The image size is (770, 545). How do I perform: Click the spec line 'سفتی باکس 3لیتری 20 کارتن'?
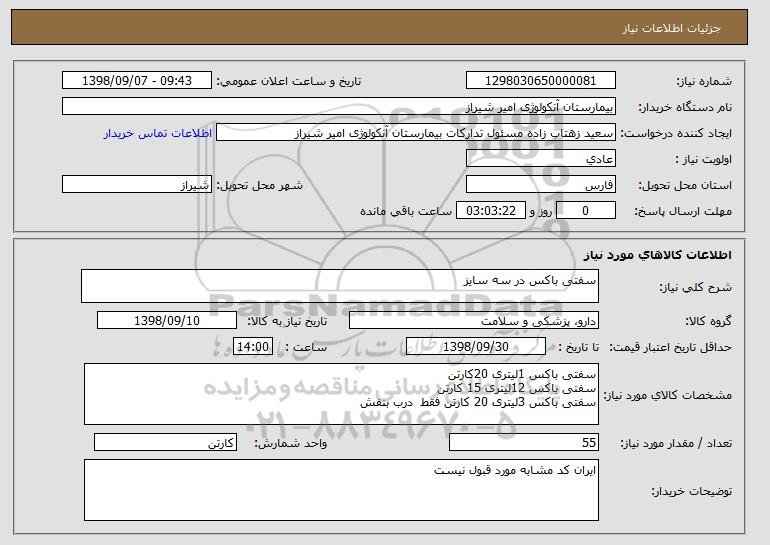coord(520,403)
